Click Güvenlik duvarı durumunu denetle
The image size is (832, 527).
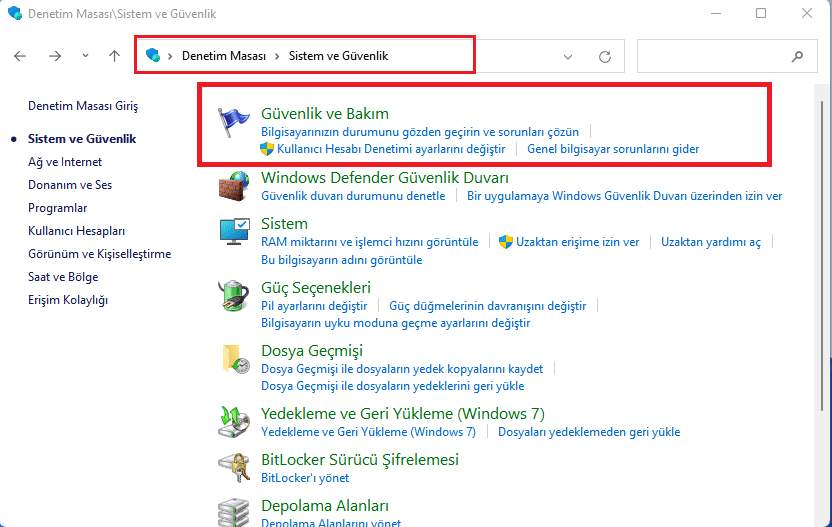click(353, 196)
